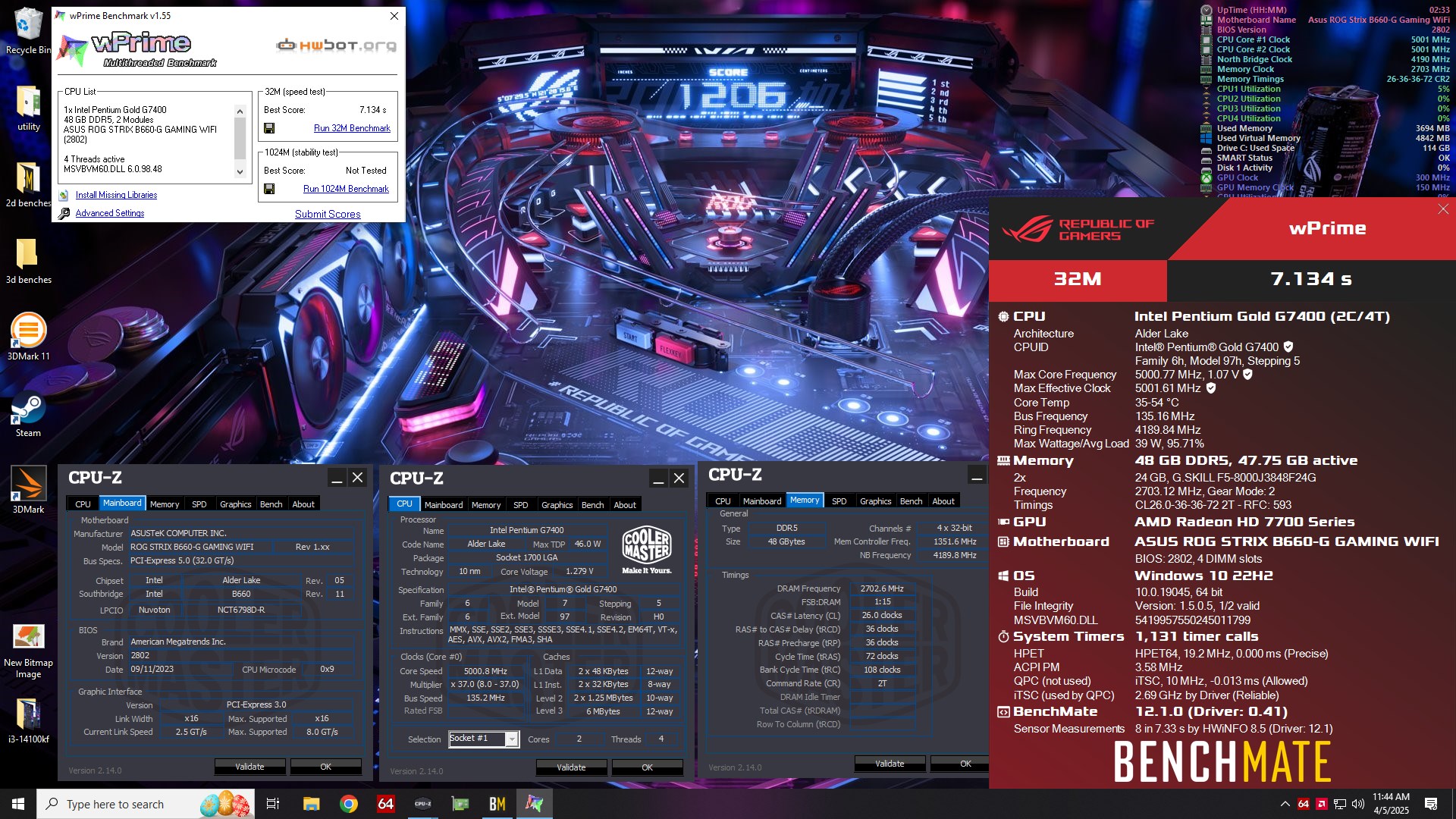The width and height of the screenshot is (1456, 819).
Task: Click the Install Missing Libraries link
Action: [116, 195]
